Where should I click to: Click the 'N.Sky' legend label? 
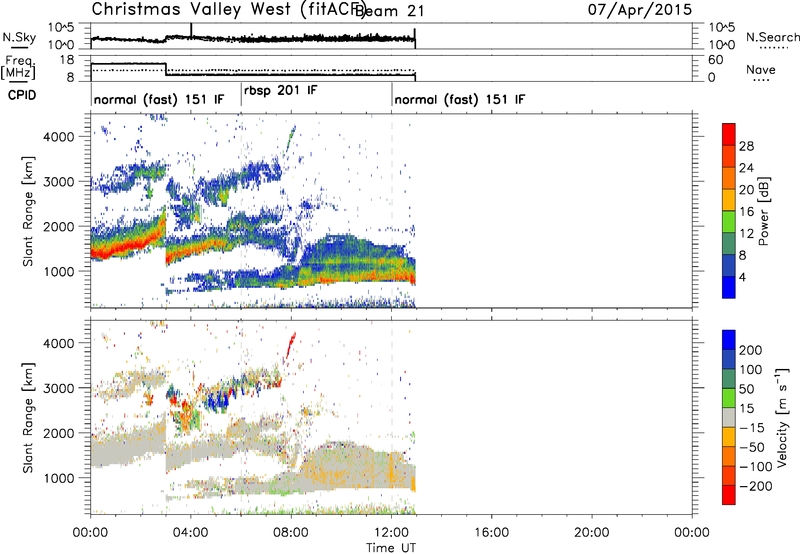coord(19,37)
